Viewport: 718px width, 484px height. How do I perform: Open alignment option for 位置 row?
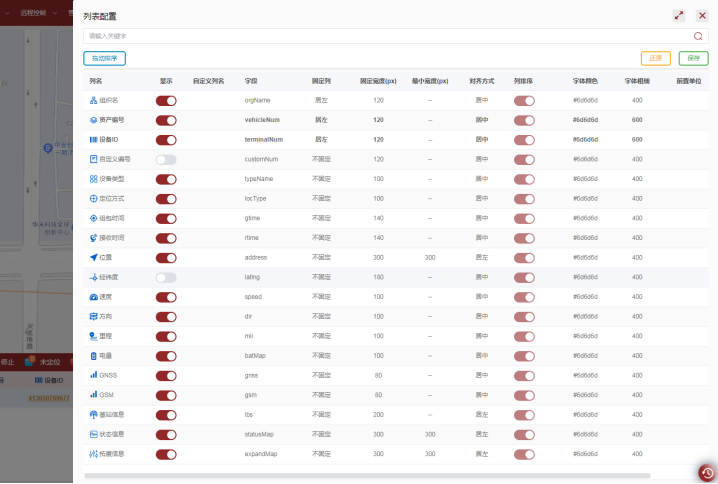pyautogui.click(x=482, y=257)
